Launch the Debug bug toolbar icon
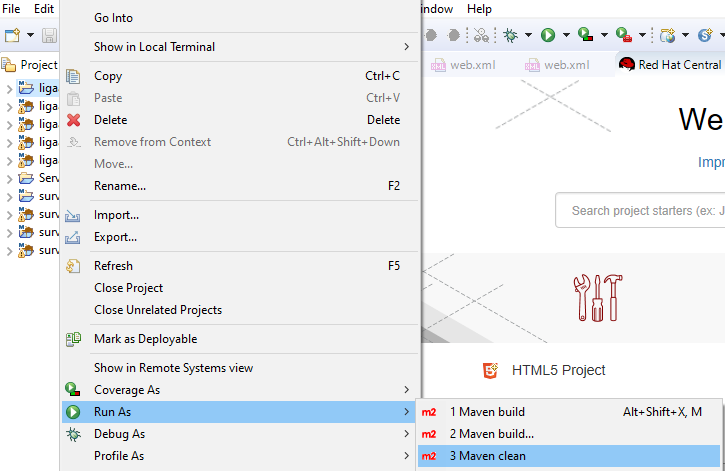 point(510,35)
